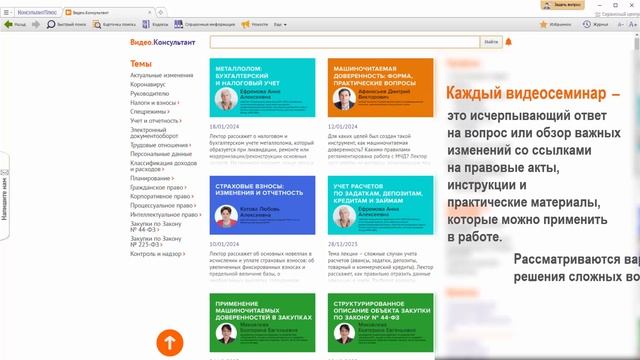Click the Найти search button
This screenshot has height=360, width=640.
coord(491,42)
